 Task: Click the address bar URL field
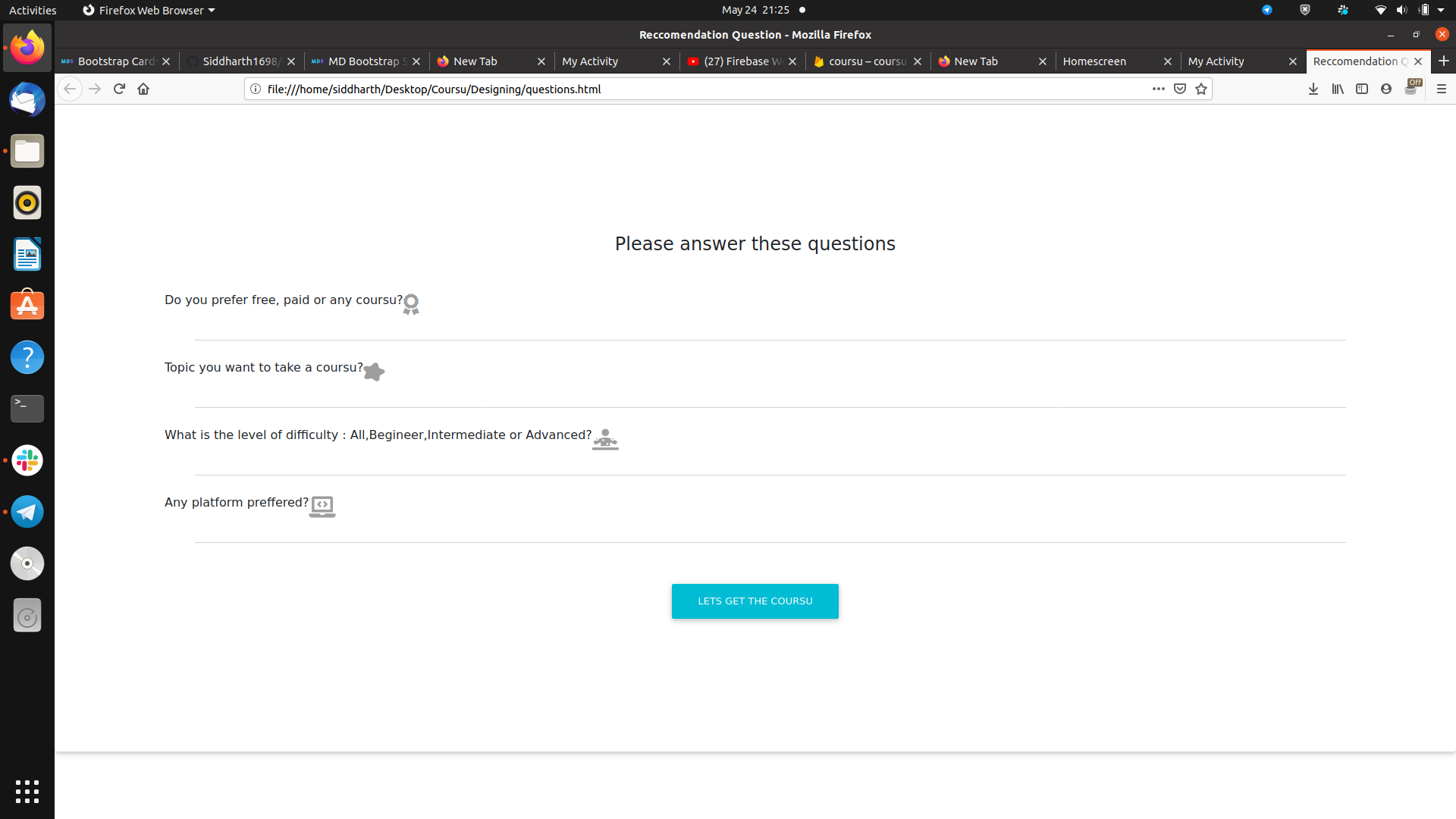[x=682, y=89]
